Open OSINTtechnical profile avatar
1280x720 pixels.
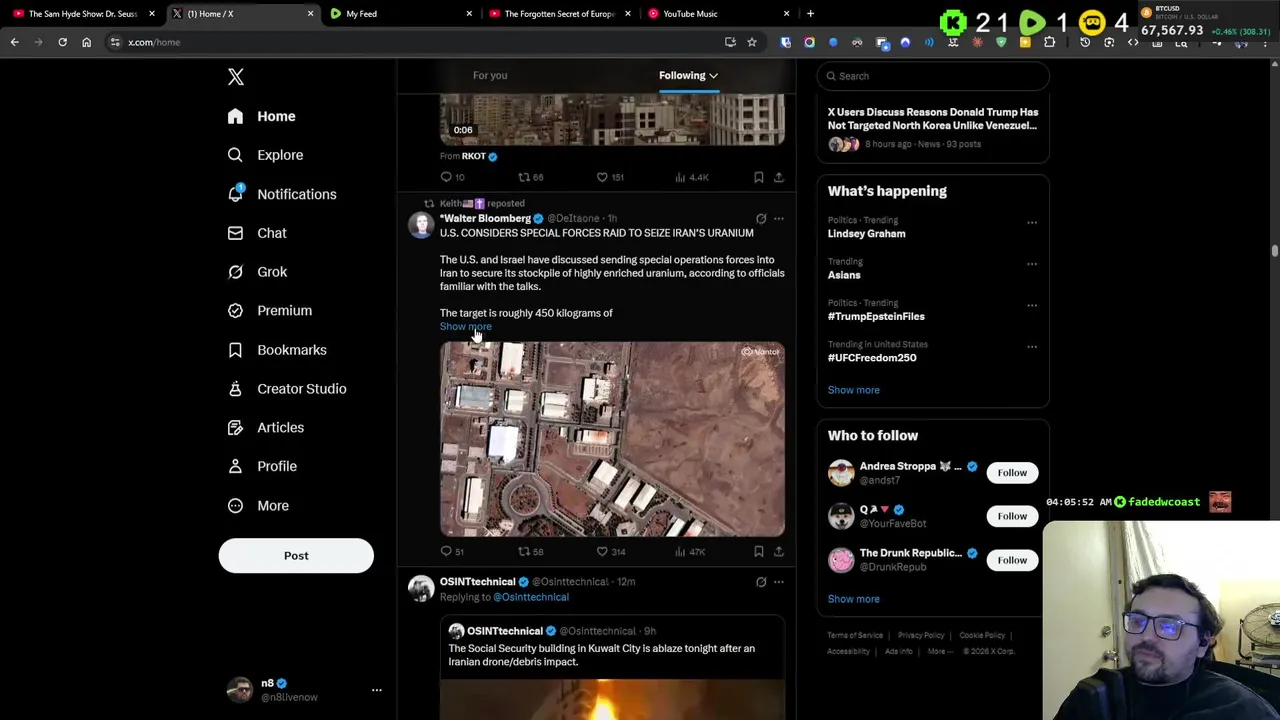[x=421, y=588]
